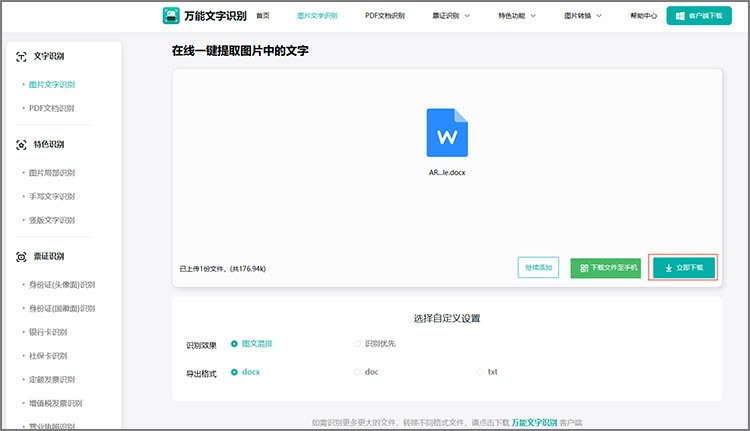Screen dimensions: 750x431
Task: Click the 票证识别 section icon in sidebar
Action: click(x=22, y=257)
